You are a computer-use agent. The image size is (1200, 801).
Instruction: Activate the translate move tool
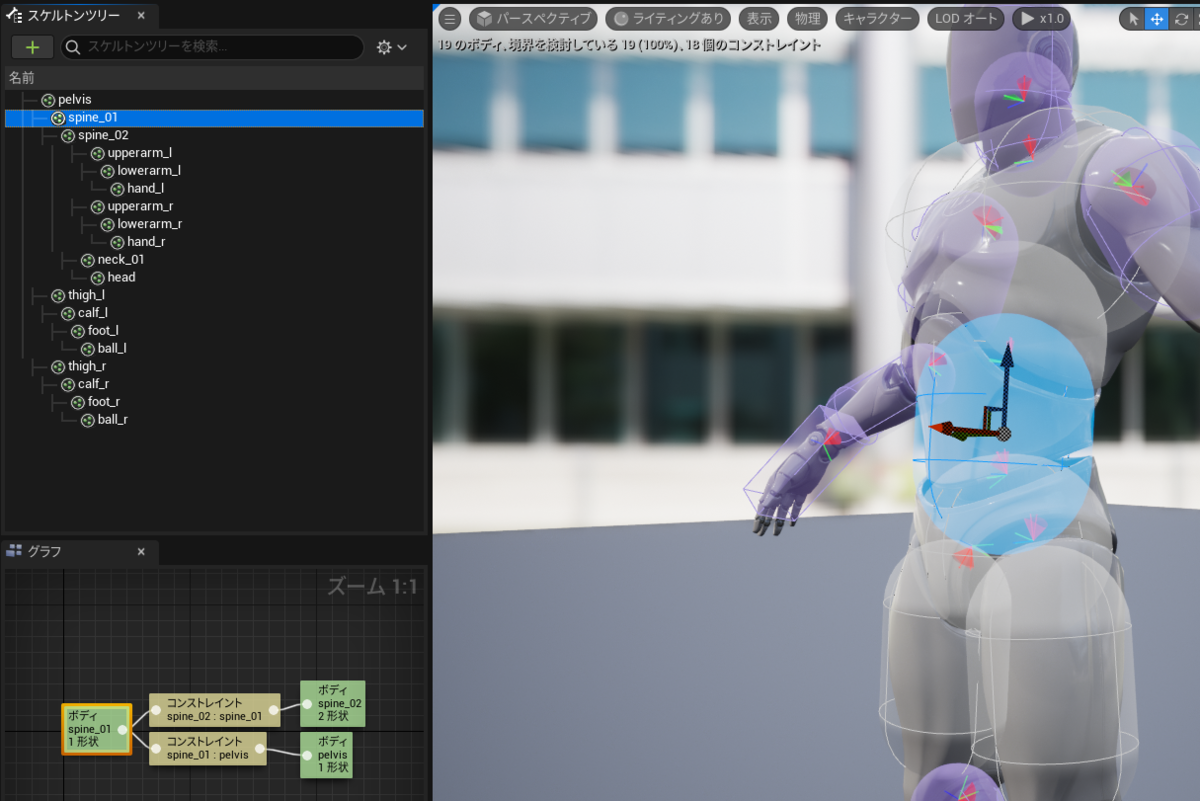click(1156, 19)
